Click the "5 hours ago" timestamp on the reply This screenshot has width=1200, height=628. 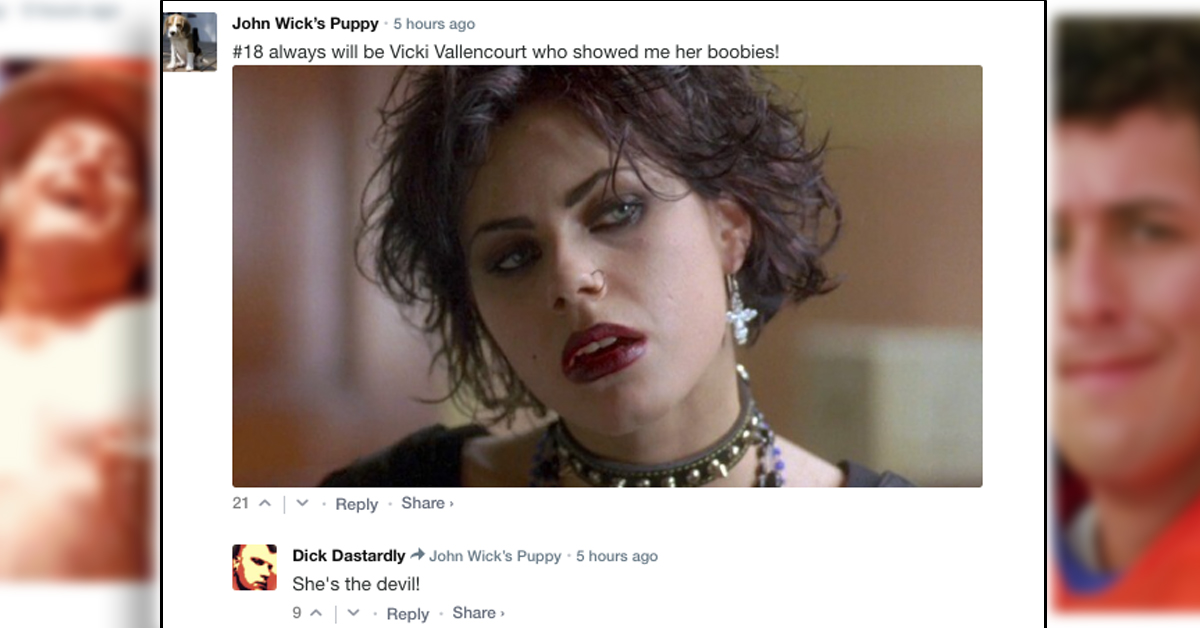point(617,556)
